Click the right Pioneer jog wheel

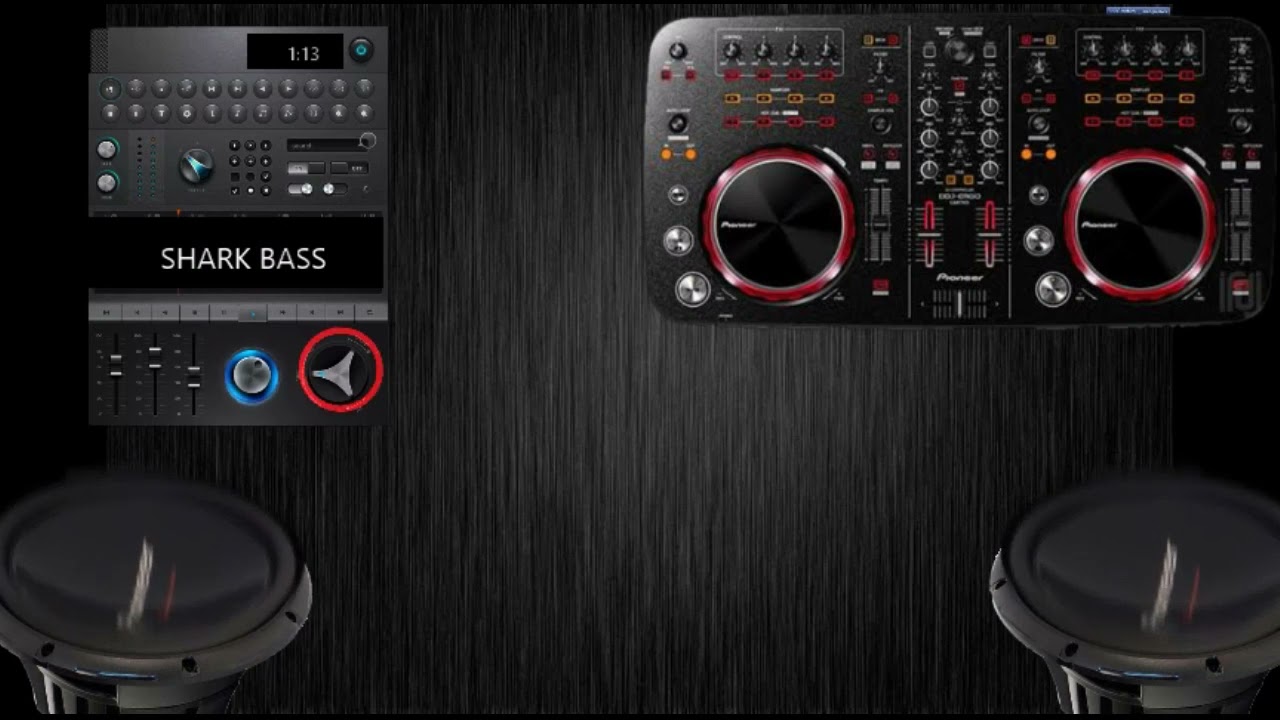coord(1140,225)
